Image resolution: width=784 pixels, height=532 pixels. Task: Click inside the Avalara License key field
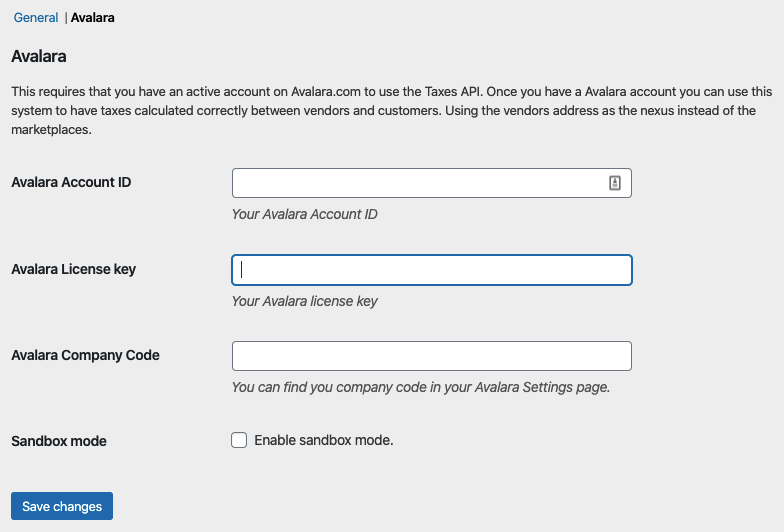tap(432, 270)
